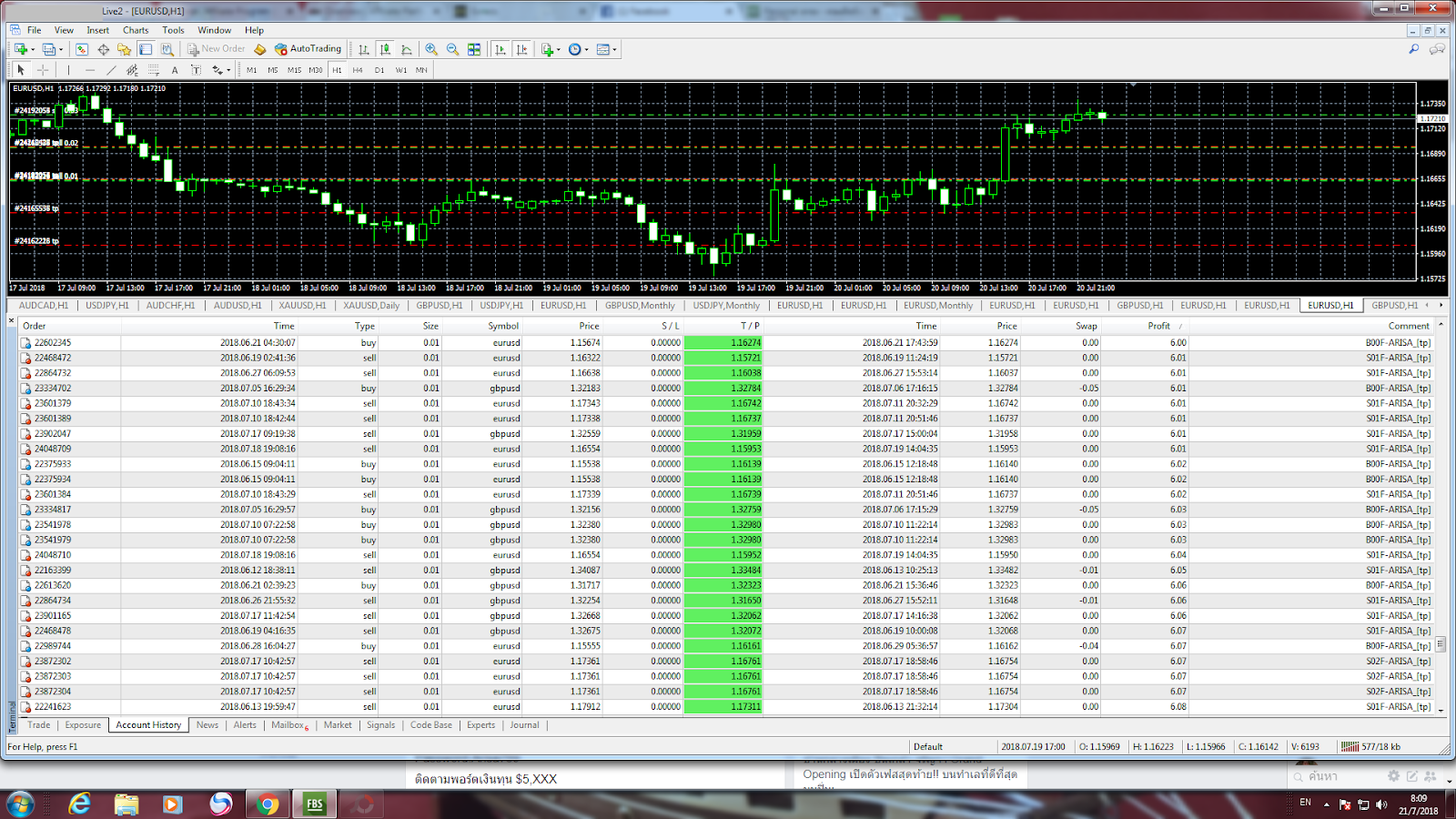The height and width of the screenshot is (819, 1456).
Task: Expand the New Chart dropdown arrow
Action: click(33, 50)
